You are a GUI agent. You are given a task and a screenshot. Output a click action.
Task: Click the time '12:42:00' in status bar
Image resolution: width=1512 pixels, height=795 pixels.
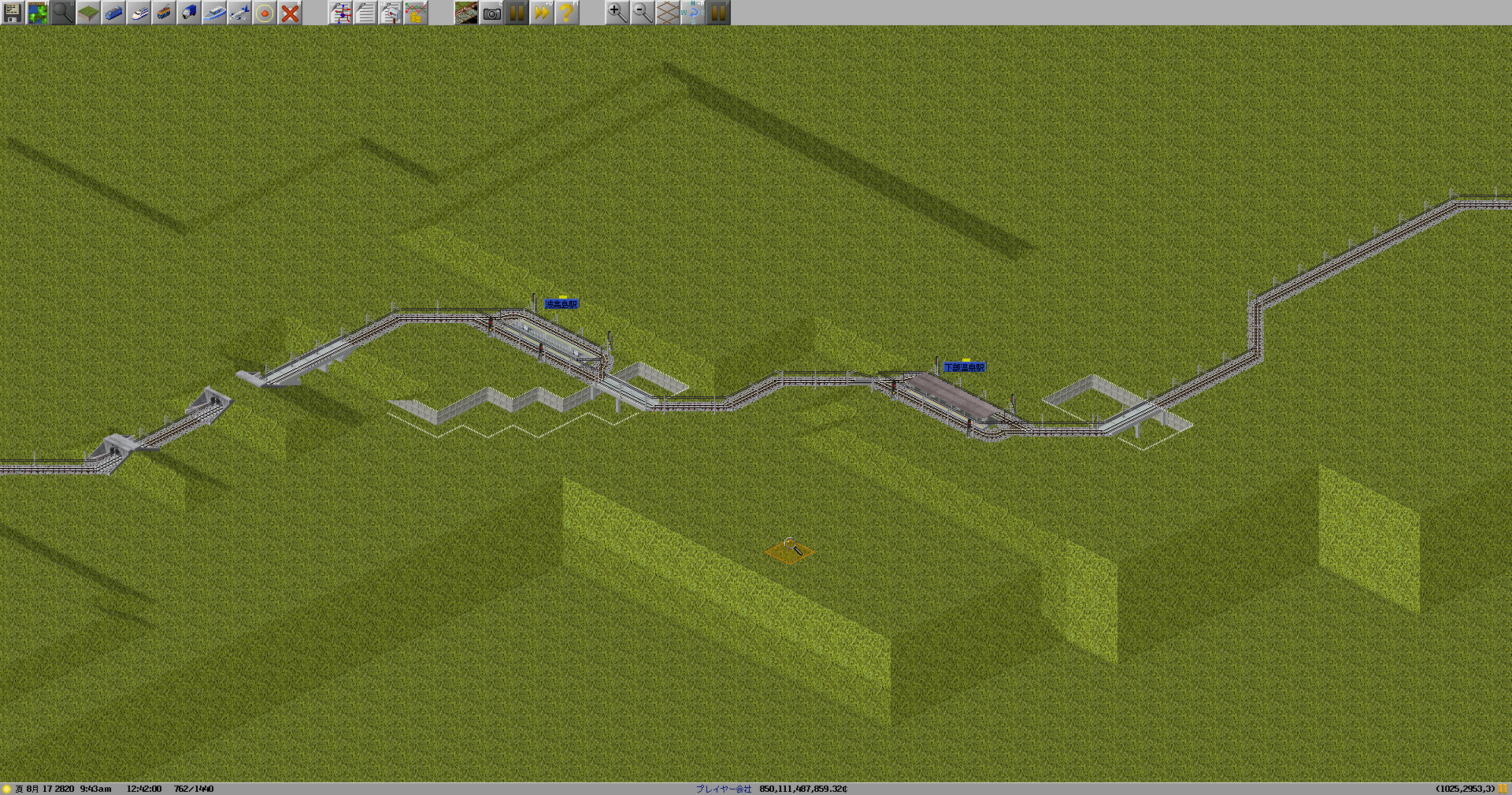143,789
